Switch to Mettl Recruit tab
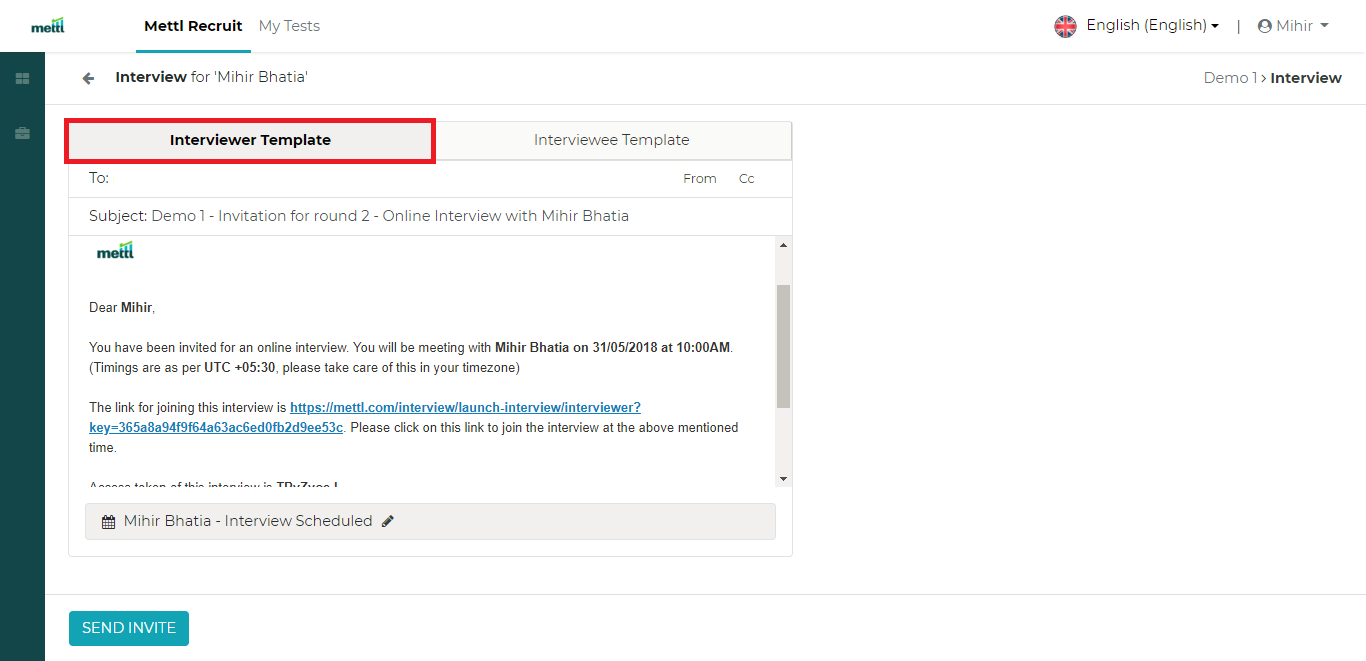The height and width of the screenshot is (661, 1366). coord(193,26)
